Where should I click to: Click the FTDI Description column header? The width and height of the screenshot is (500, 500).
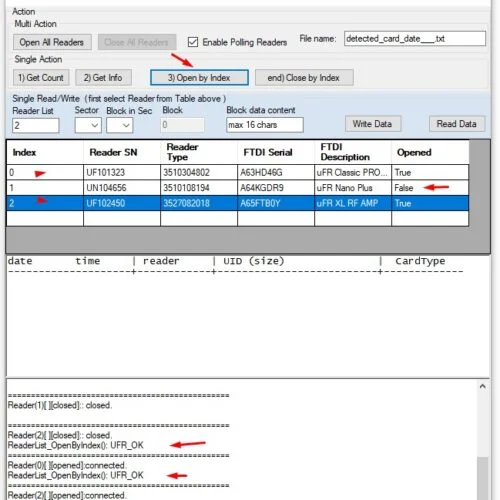353,152
